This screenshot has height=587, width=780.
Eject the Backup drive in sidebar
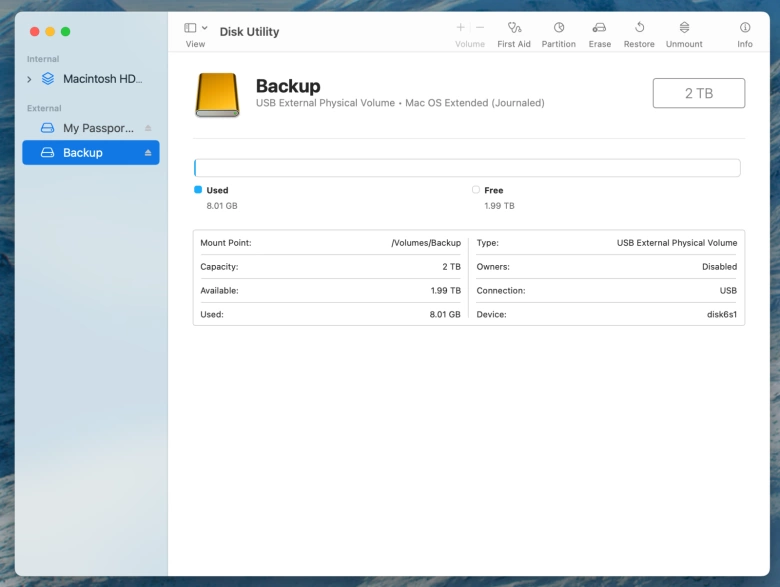click(x=148, y=153)
